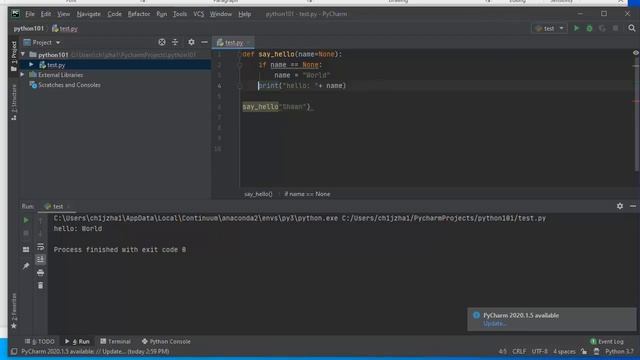
Task: Click test.py in the navigation breadcrumb
Action: point(65,29)
